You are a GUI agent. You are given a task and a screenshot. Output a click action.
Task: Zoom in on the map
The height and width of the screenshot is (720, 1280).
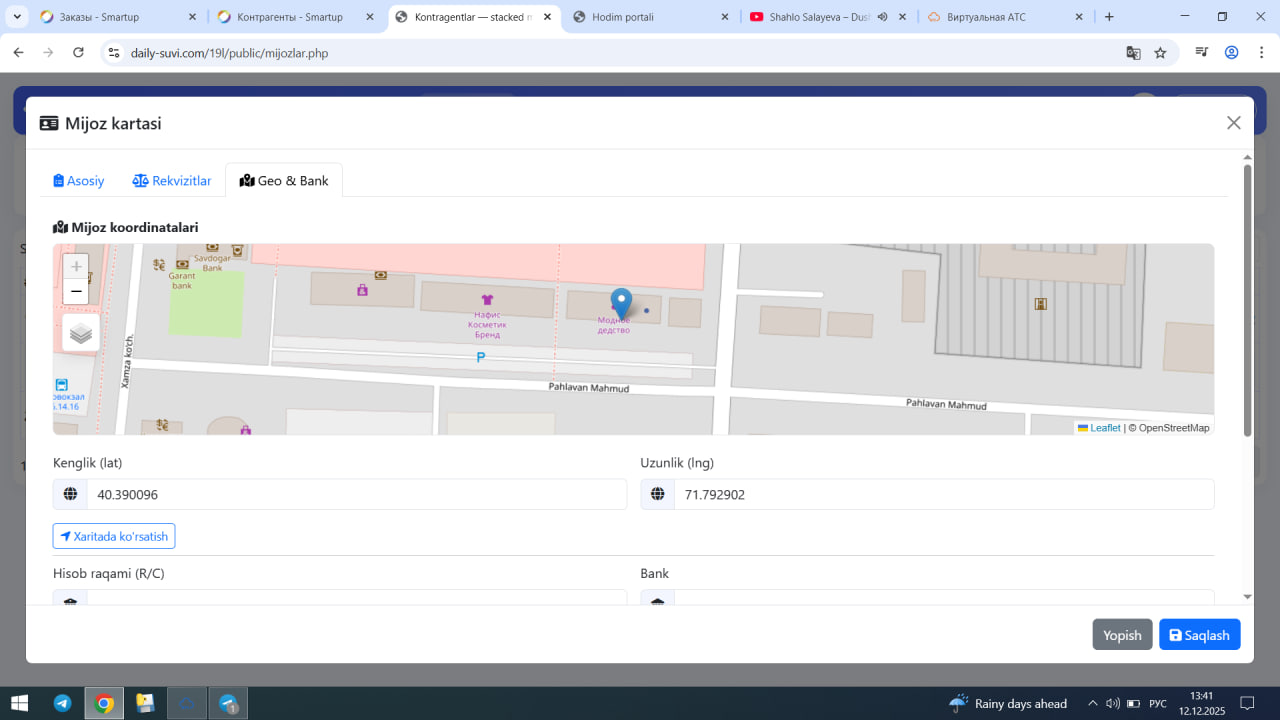click(x=76, y=267)
